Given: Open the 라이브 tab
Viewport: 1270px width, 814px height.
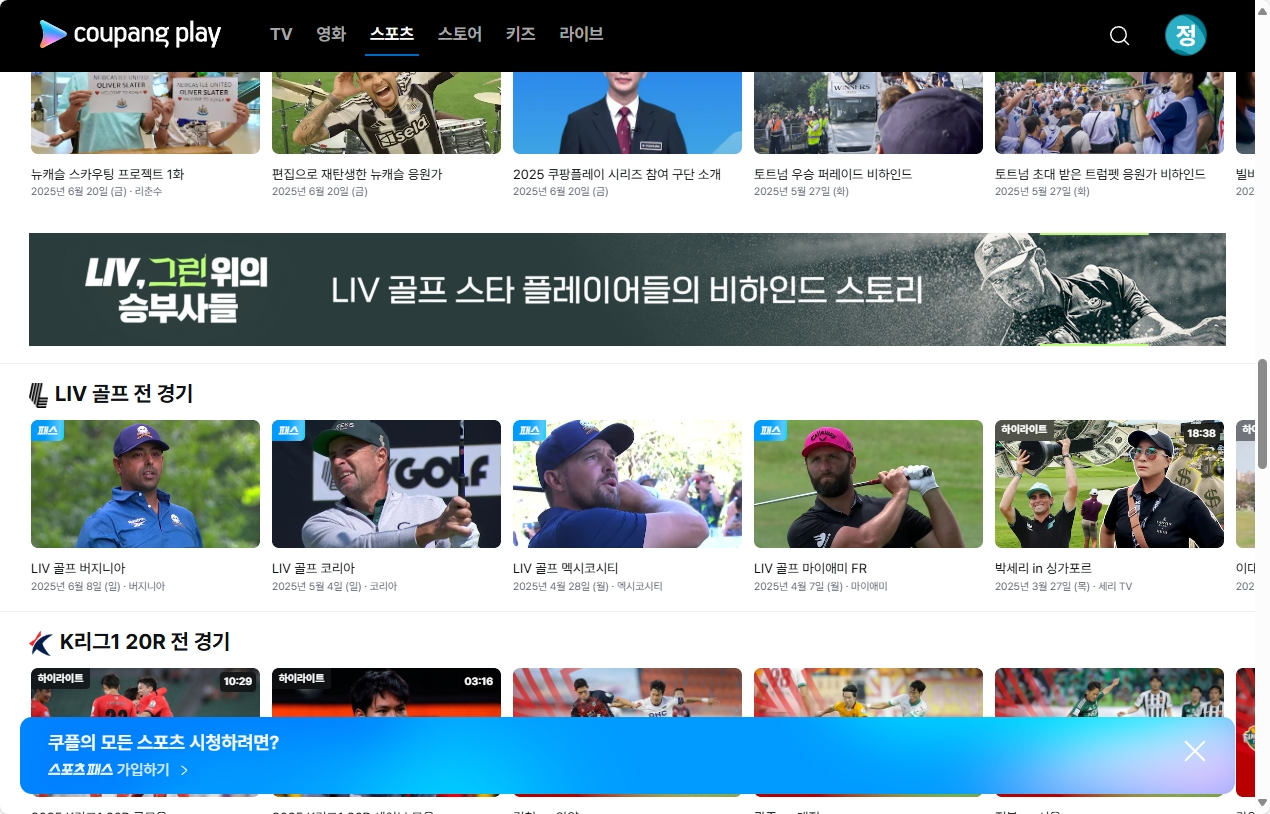Looking at the screenshot, I should pos(582,34).
